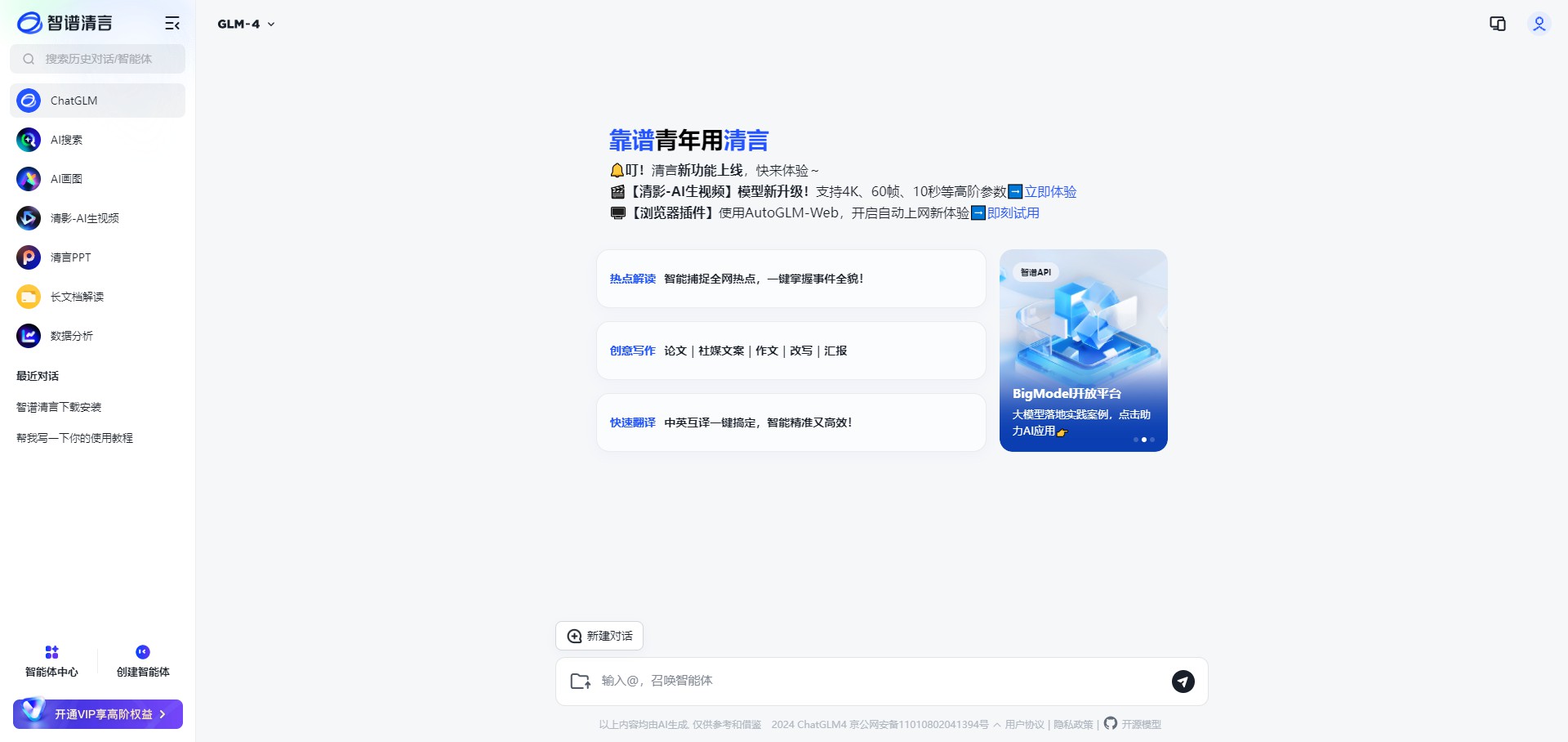This screenshot has height=742, width=1568.
Task: Open recent chat 智谱清言下载安装
Action: point(59,407)
